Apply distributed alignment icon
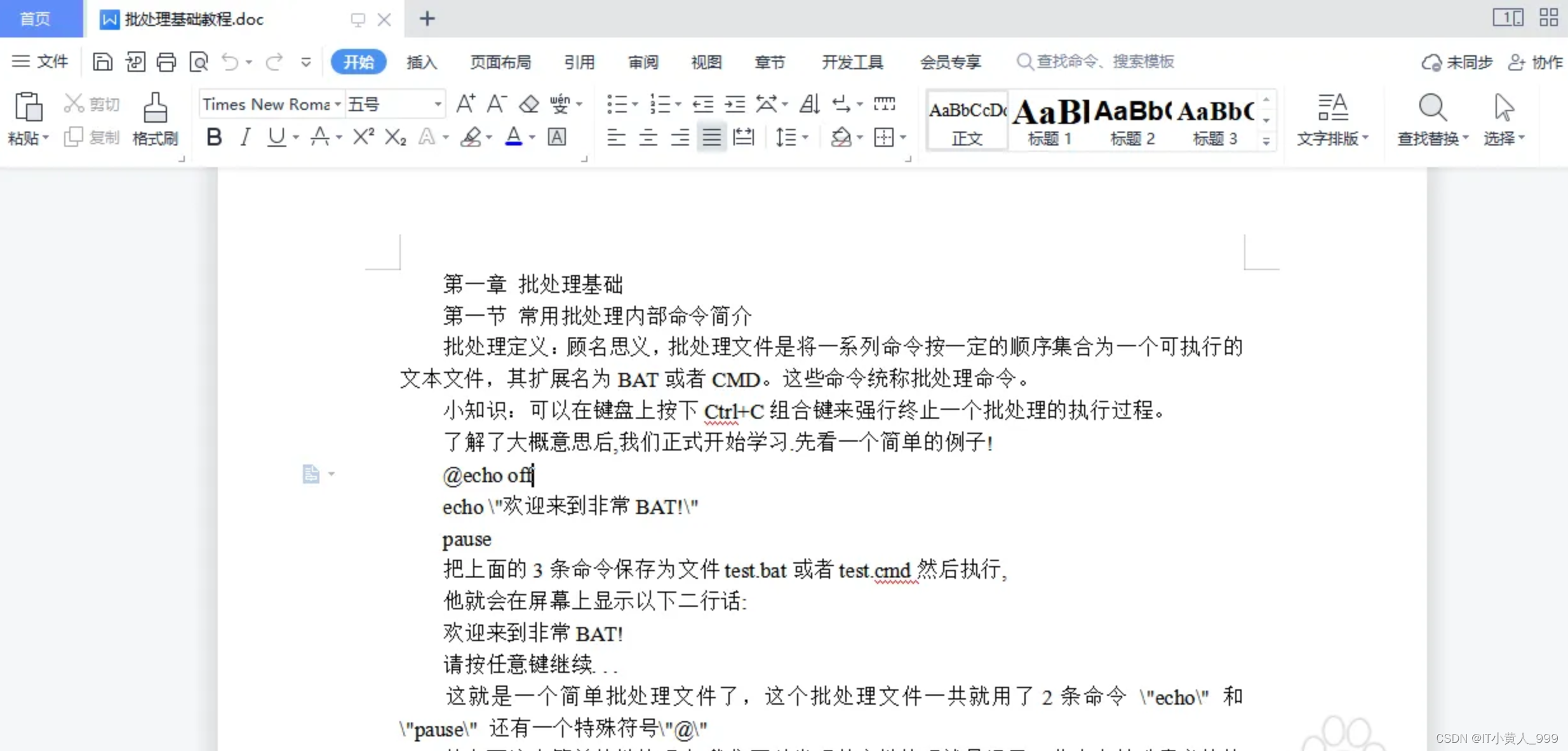 pyautogui.click(x=743, y=137)
